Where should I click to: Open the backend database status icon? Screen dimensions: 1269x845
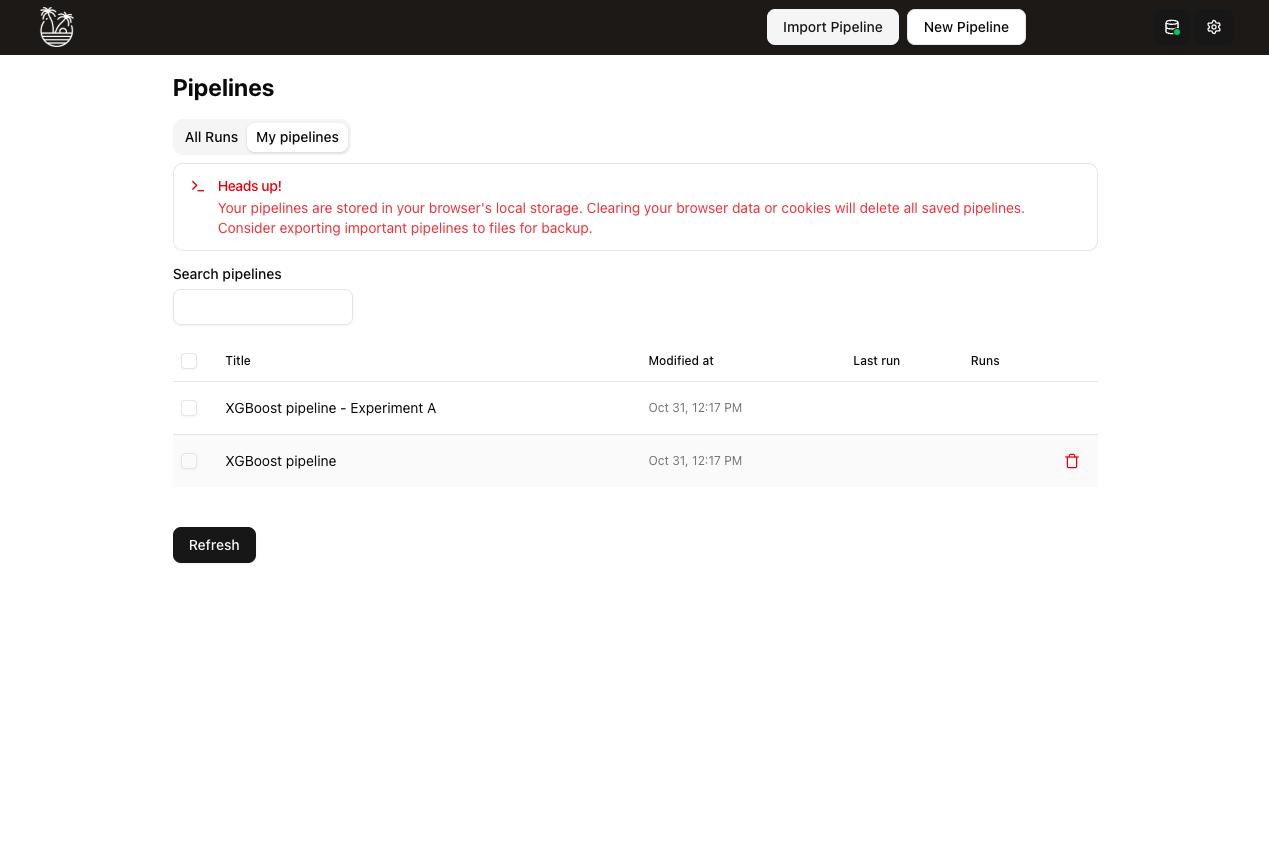point(1172,27)
